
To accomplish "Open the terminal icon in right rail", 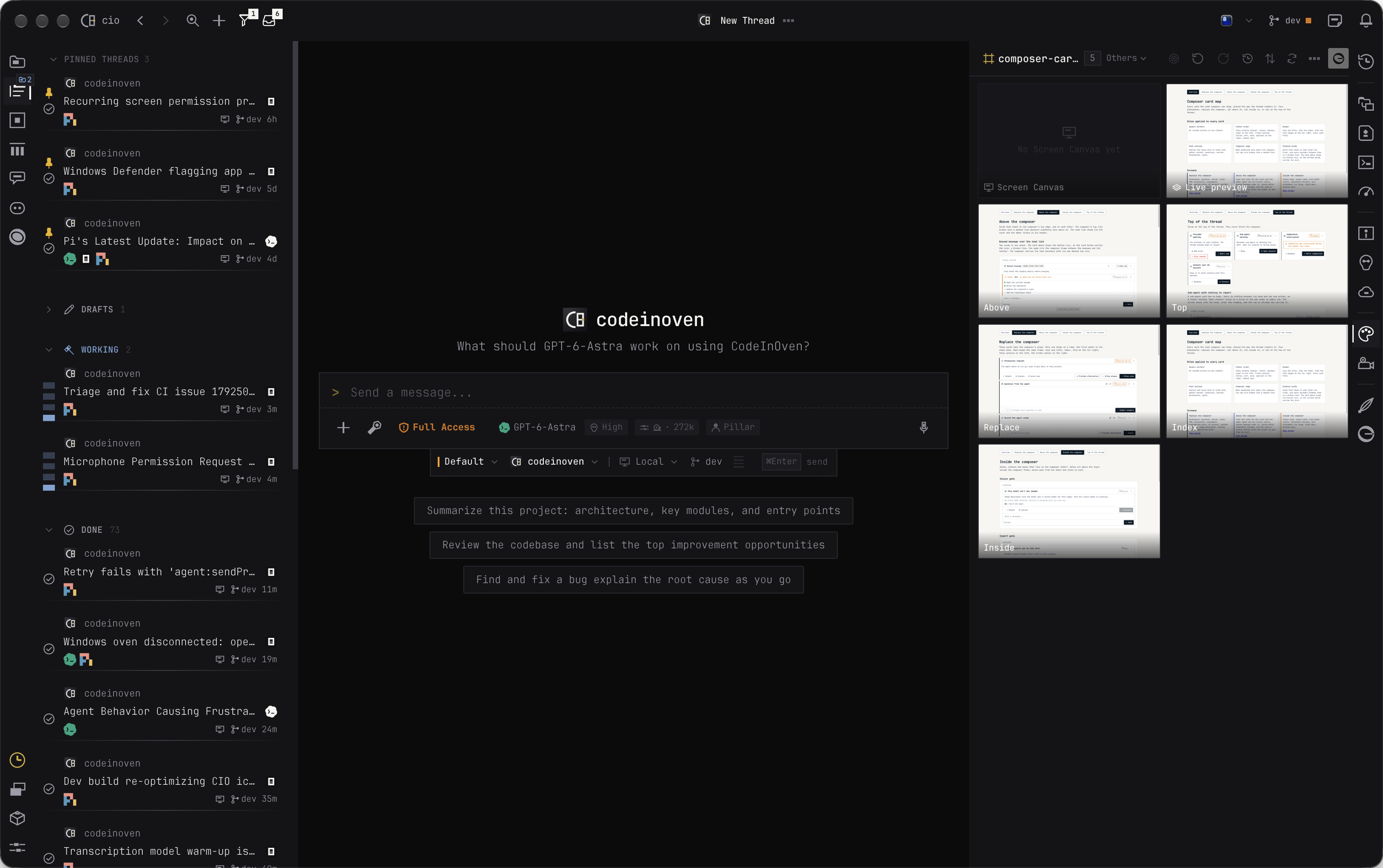I will [x=1366, y=162].
